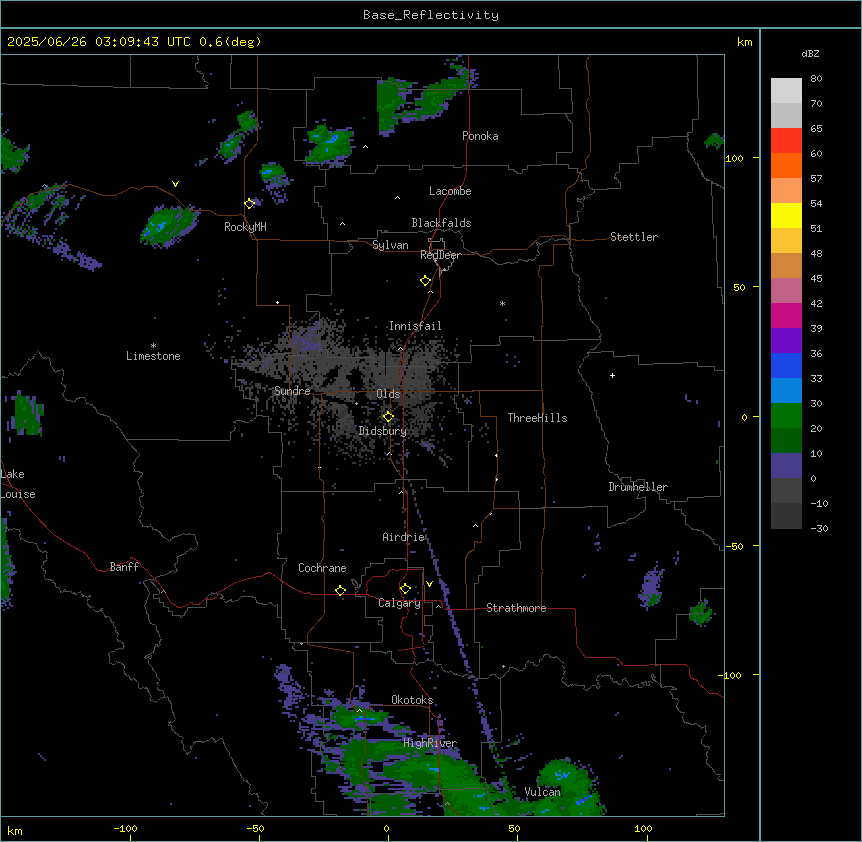862x842 pixels.
Task: Click the 100 tick on the vertical axis
Action: 734,158
